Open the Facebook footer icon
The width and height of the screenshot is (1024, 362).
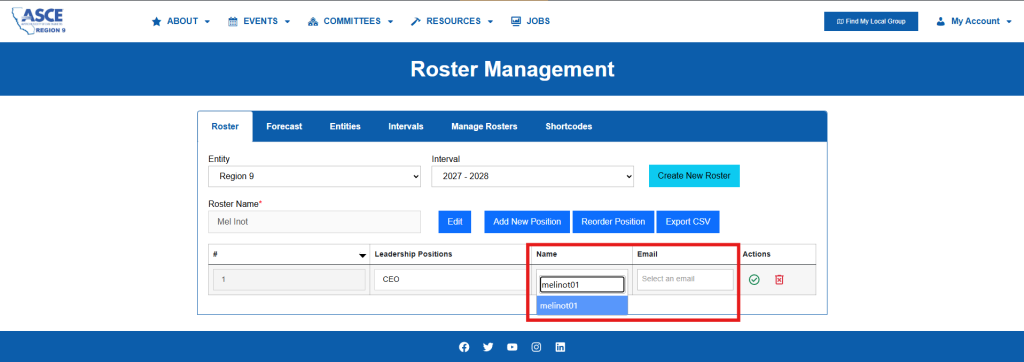pos(464,347)
